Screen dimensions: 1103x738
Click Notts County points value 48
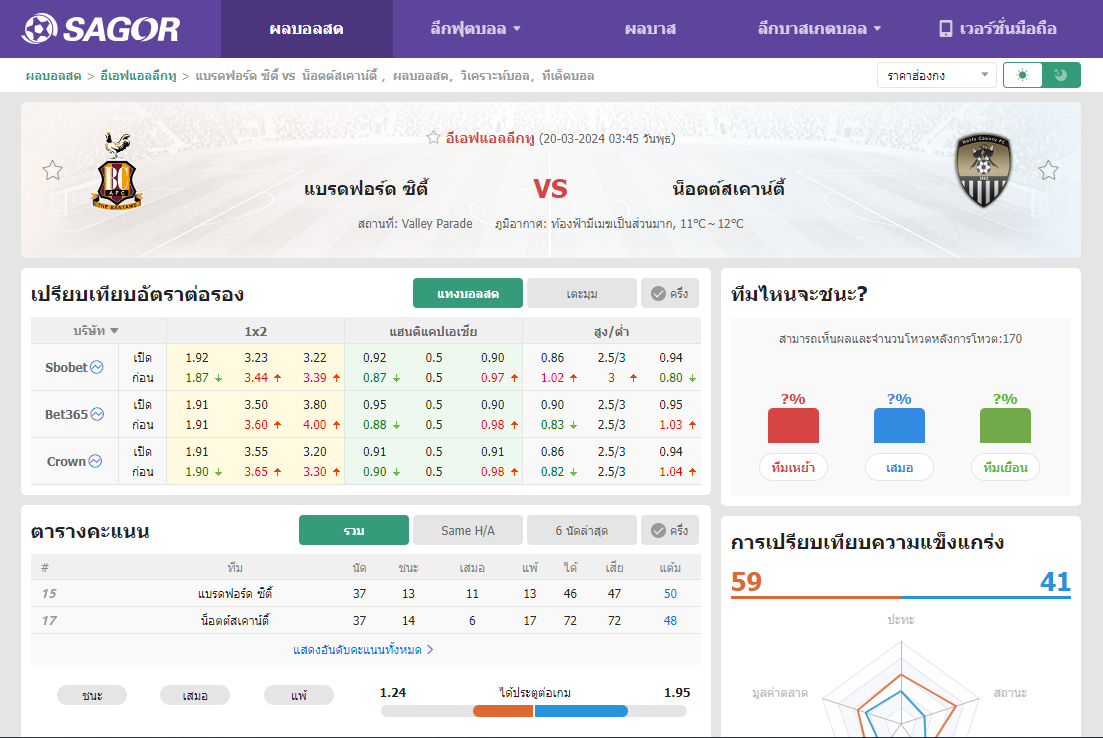point(670,621)
